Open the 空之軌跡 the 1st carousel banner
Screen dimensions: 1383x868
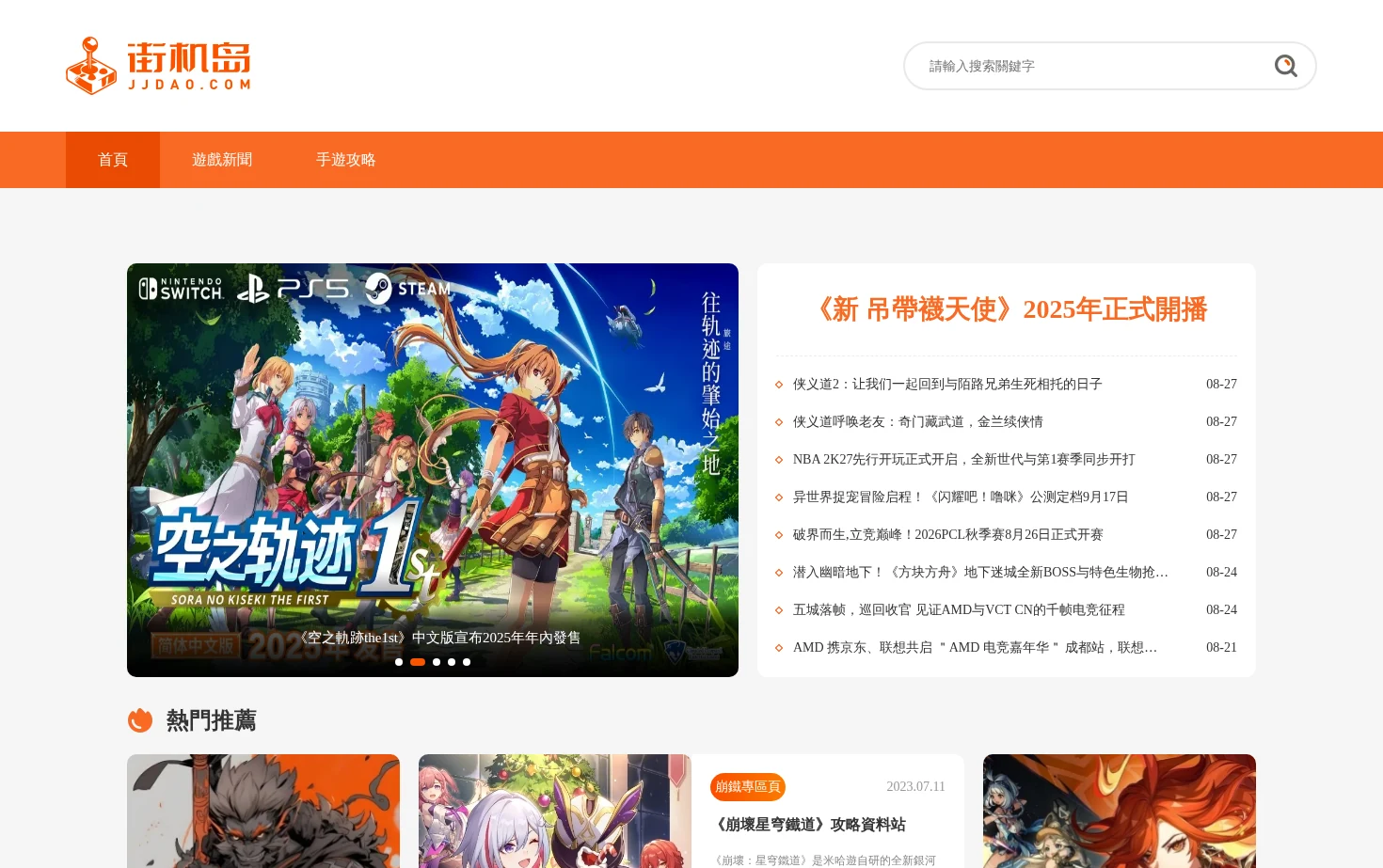pos(433,470)
